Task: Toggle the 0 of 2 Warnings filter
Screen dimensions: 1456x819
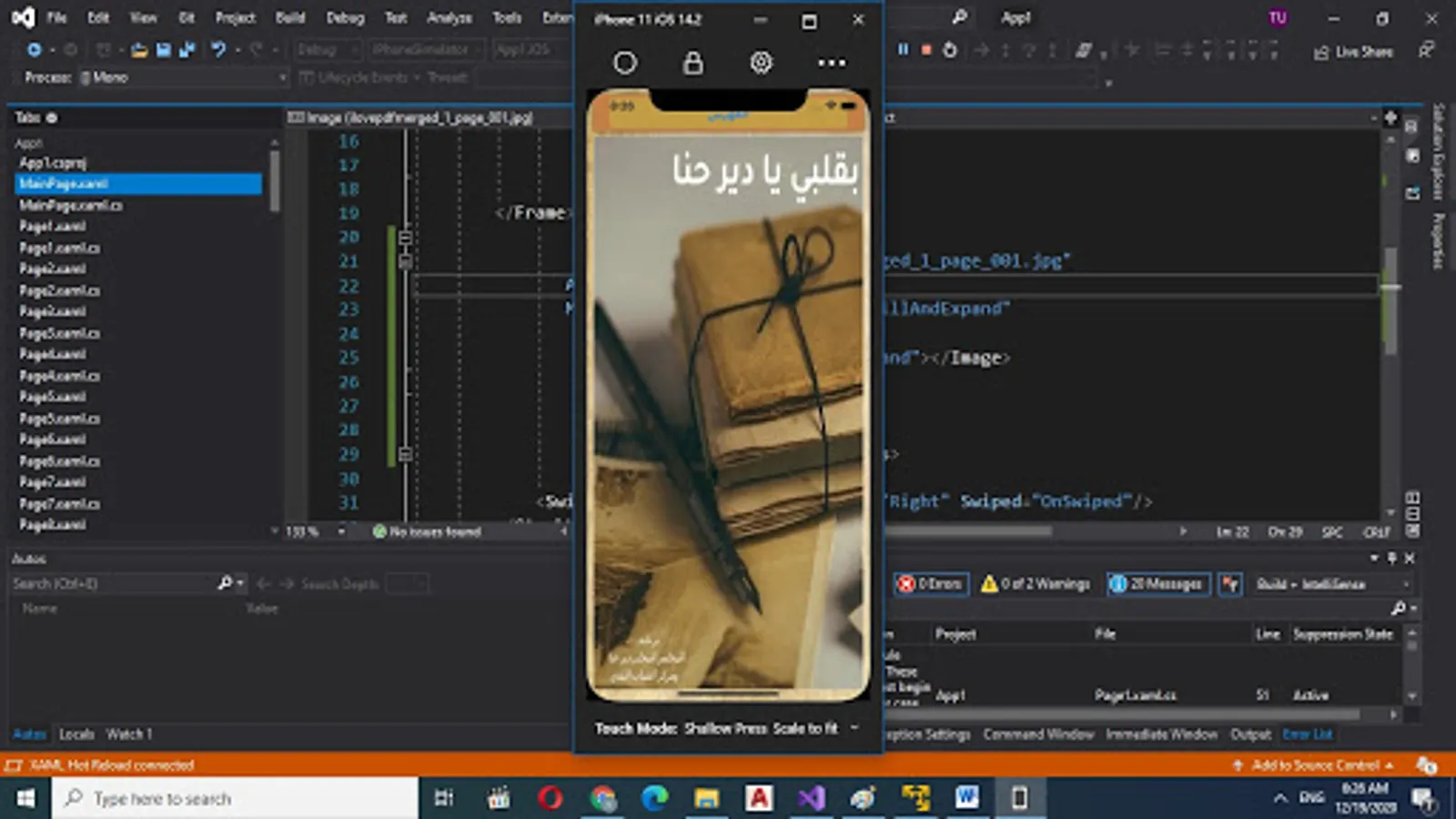Action: [x=1036, y=584]
